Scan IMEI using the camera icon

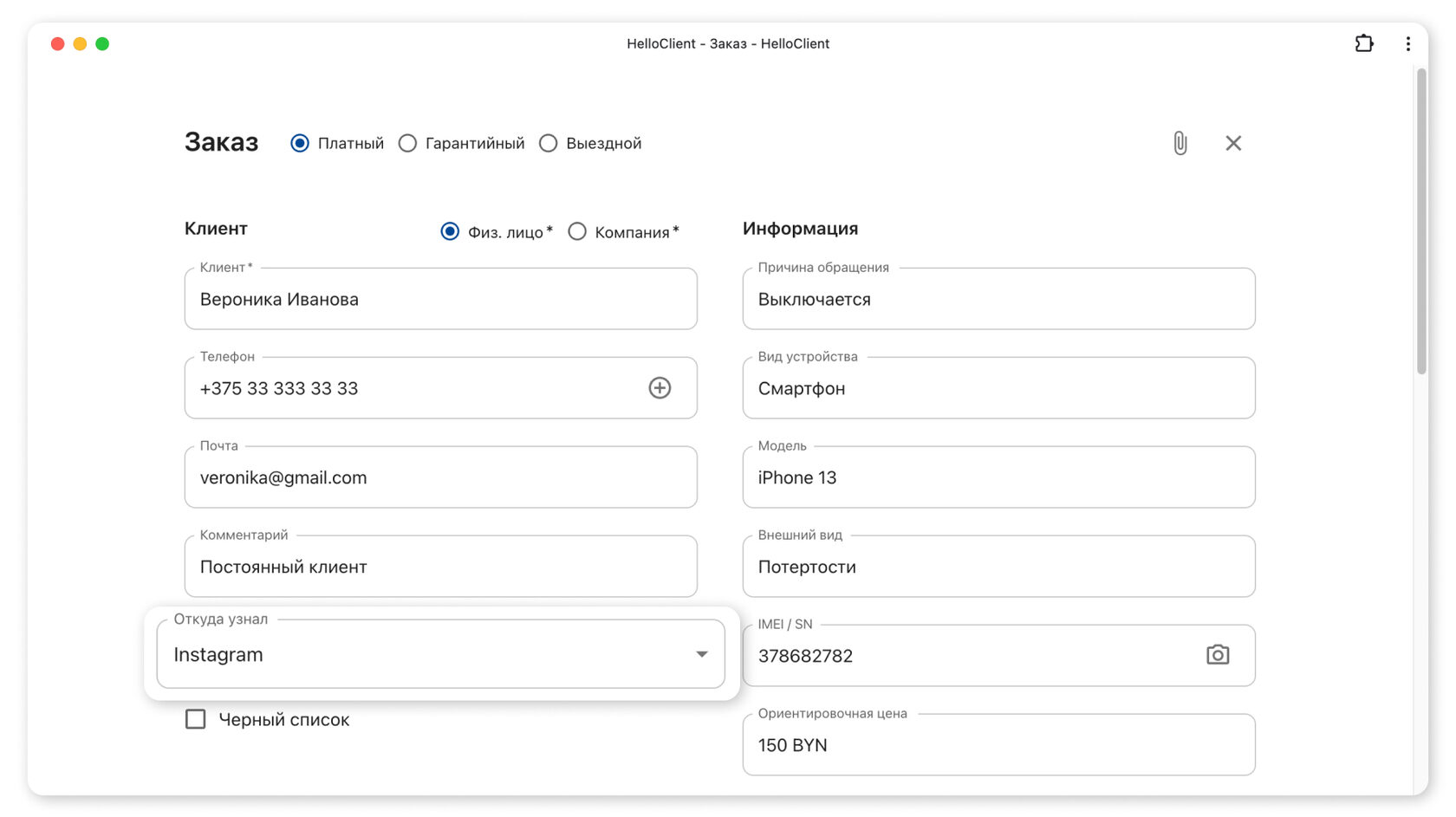click(x=1218, y=655)
